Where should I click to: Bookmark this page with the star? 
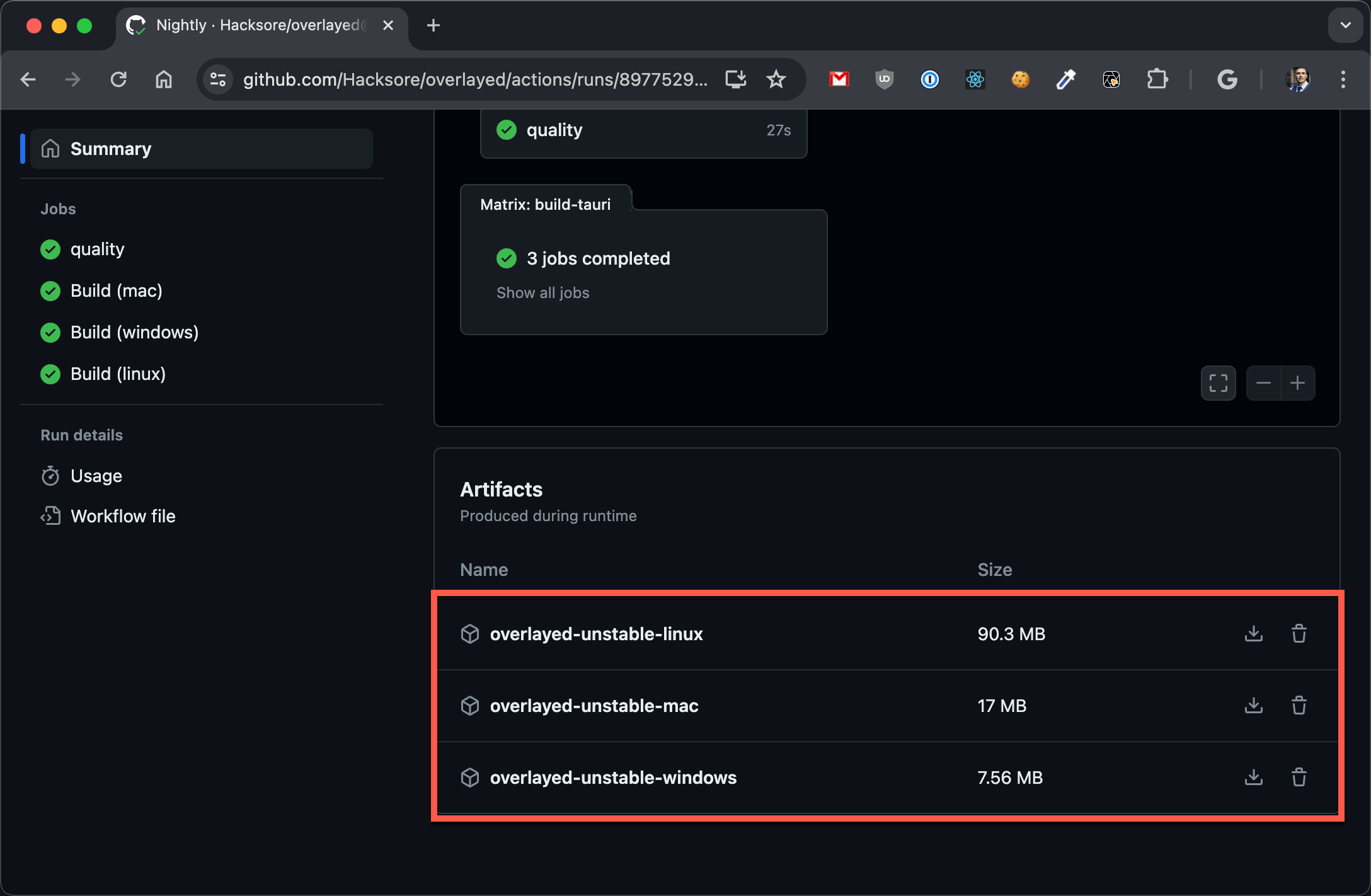point(776,79)
